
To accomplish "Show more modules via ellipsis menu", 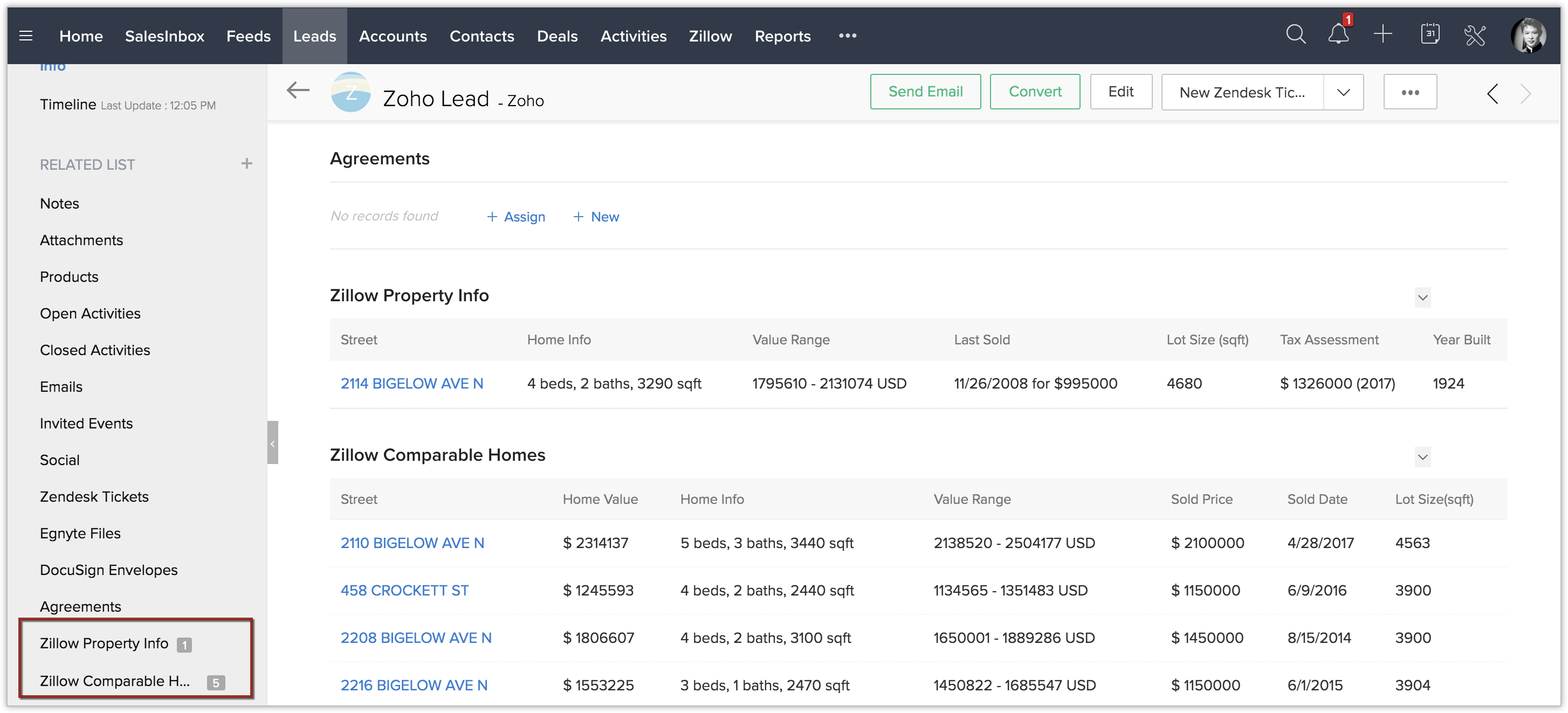I will (847, 36).
